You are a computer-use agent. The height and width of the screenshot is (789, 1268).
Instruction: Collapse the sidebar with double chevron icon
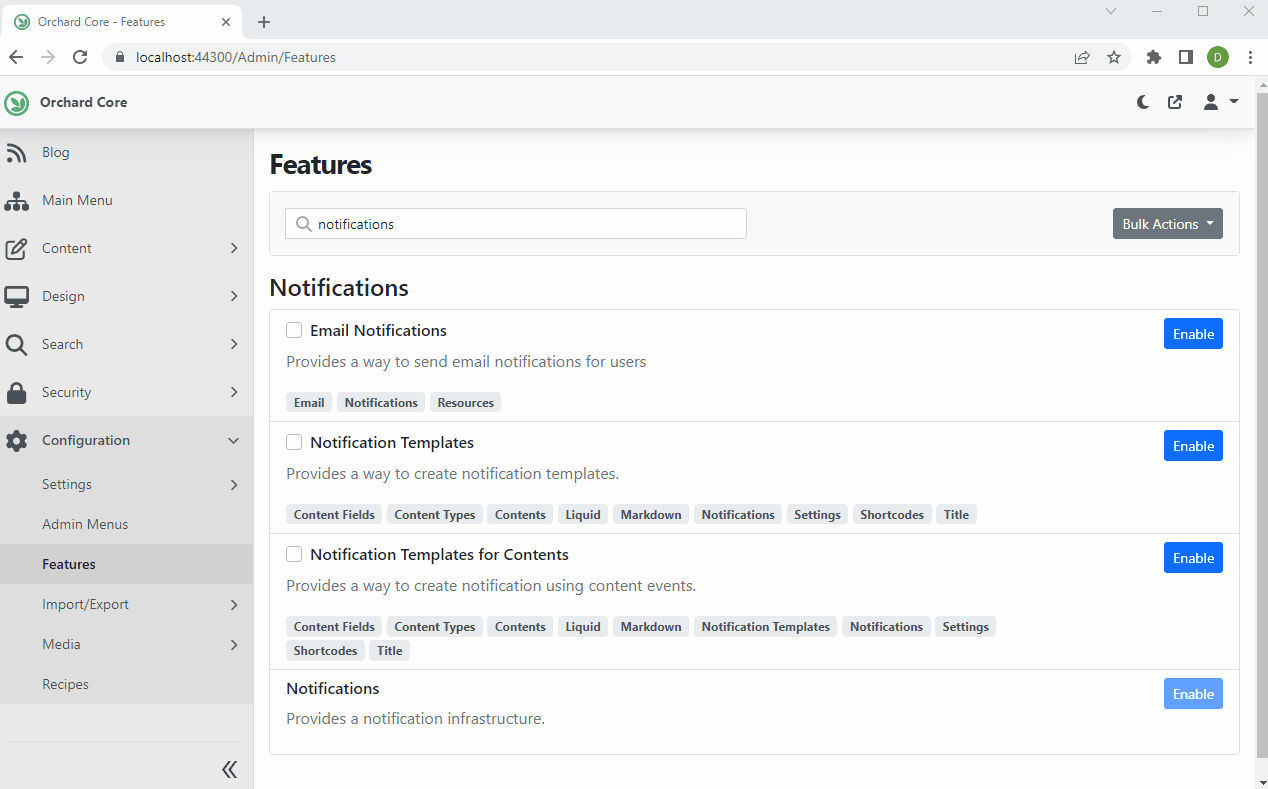(x=230, y=769)
